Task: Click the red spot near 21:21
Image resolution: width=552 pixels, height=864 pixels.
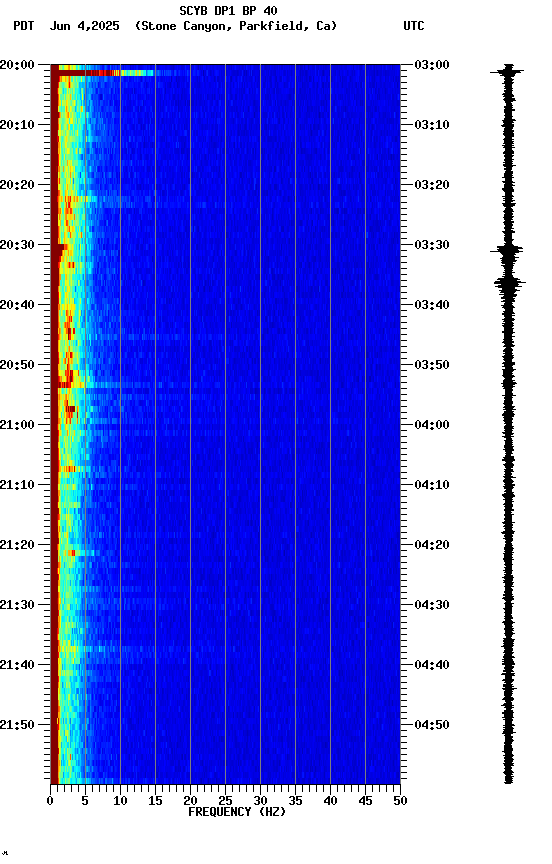Action: (72, 553)
